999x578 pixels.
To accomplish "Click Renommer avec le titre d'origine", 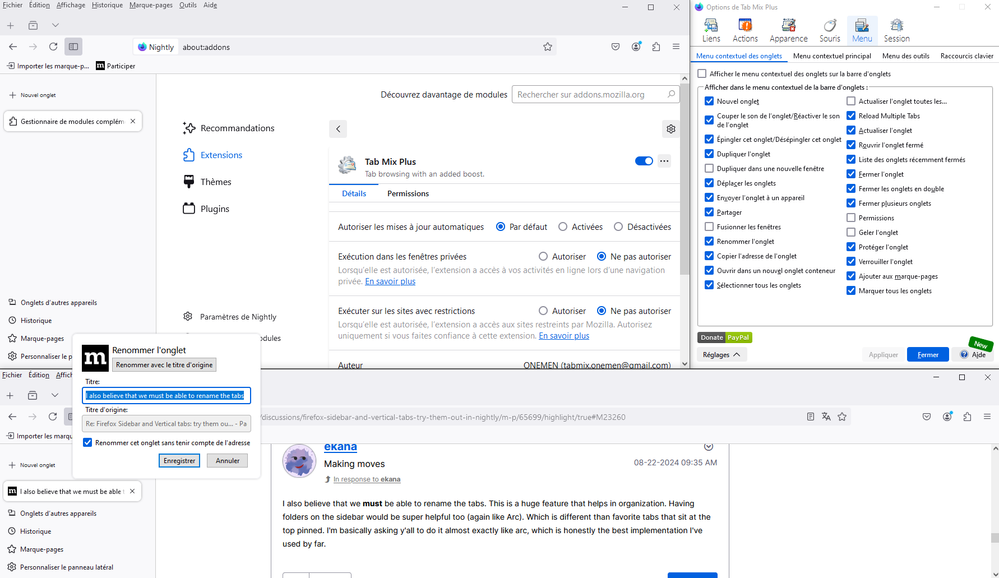I will click(x=164, y=365).
